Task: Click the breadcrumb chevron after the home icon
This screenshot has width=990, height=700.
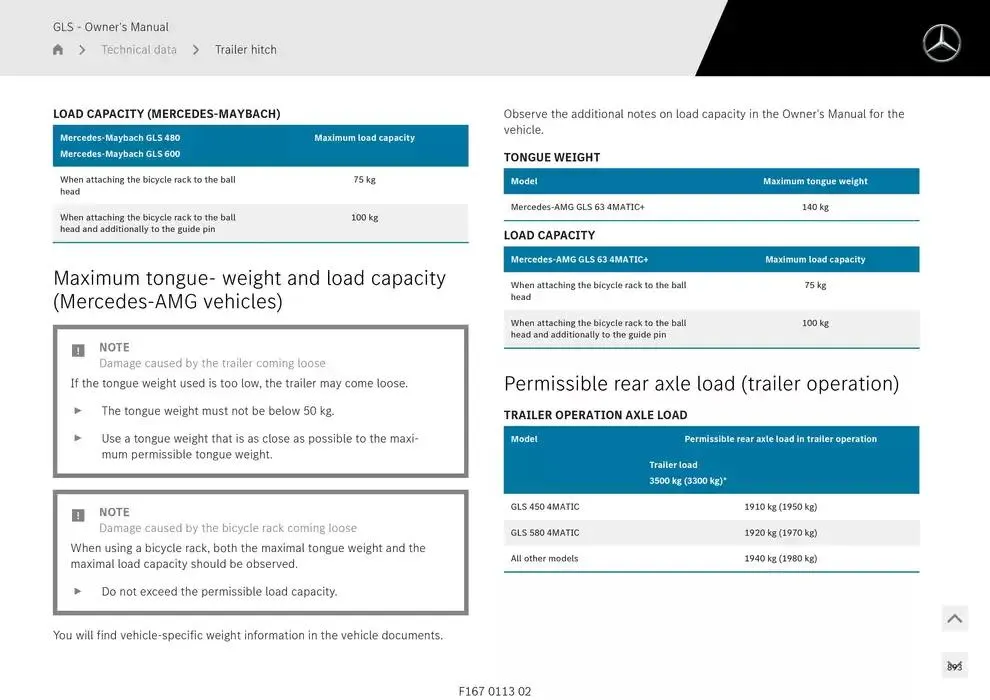Action: (82, 50)
